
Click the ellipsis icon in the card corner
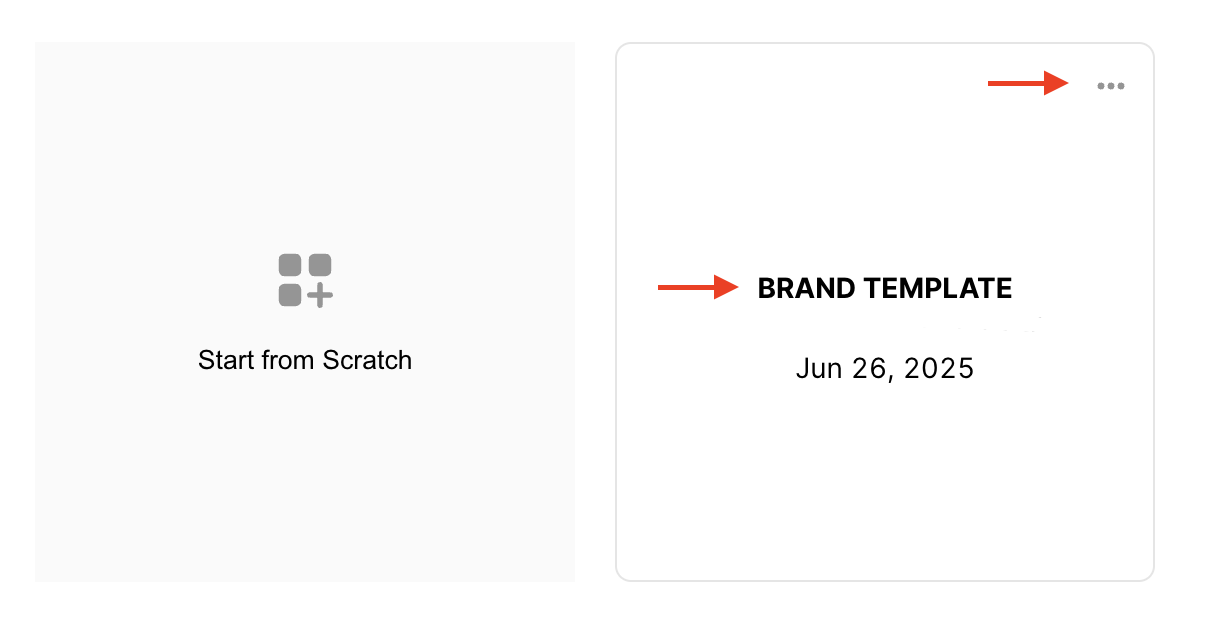click(x=1110, y=86)
